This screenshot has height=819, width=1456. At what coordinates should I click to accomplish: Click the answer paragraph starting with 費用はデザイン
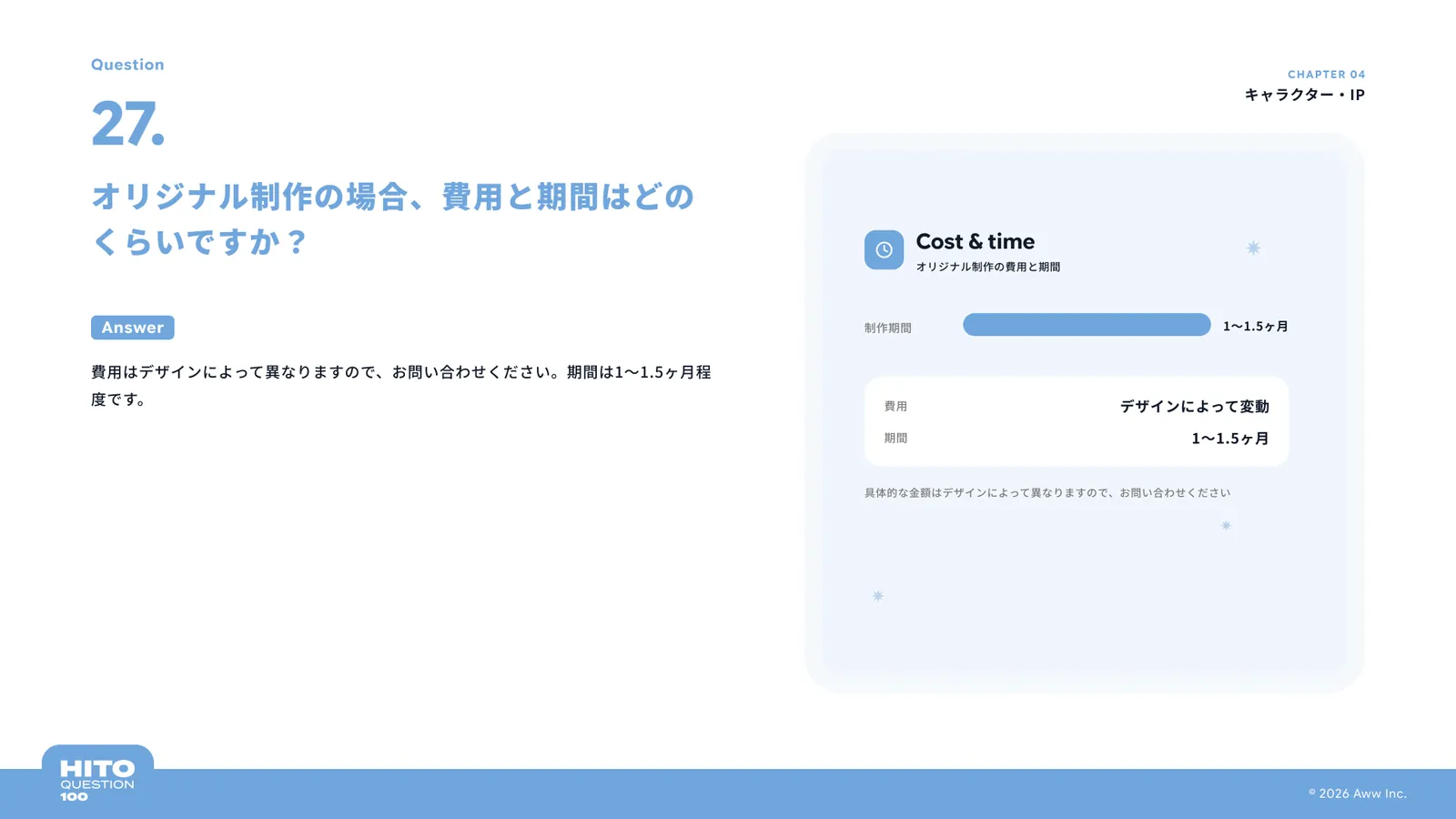pyautogui.click(x=401, y=385)
